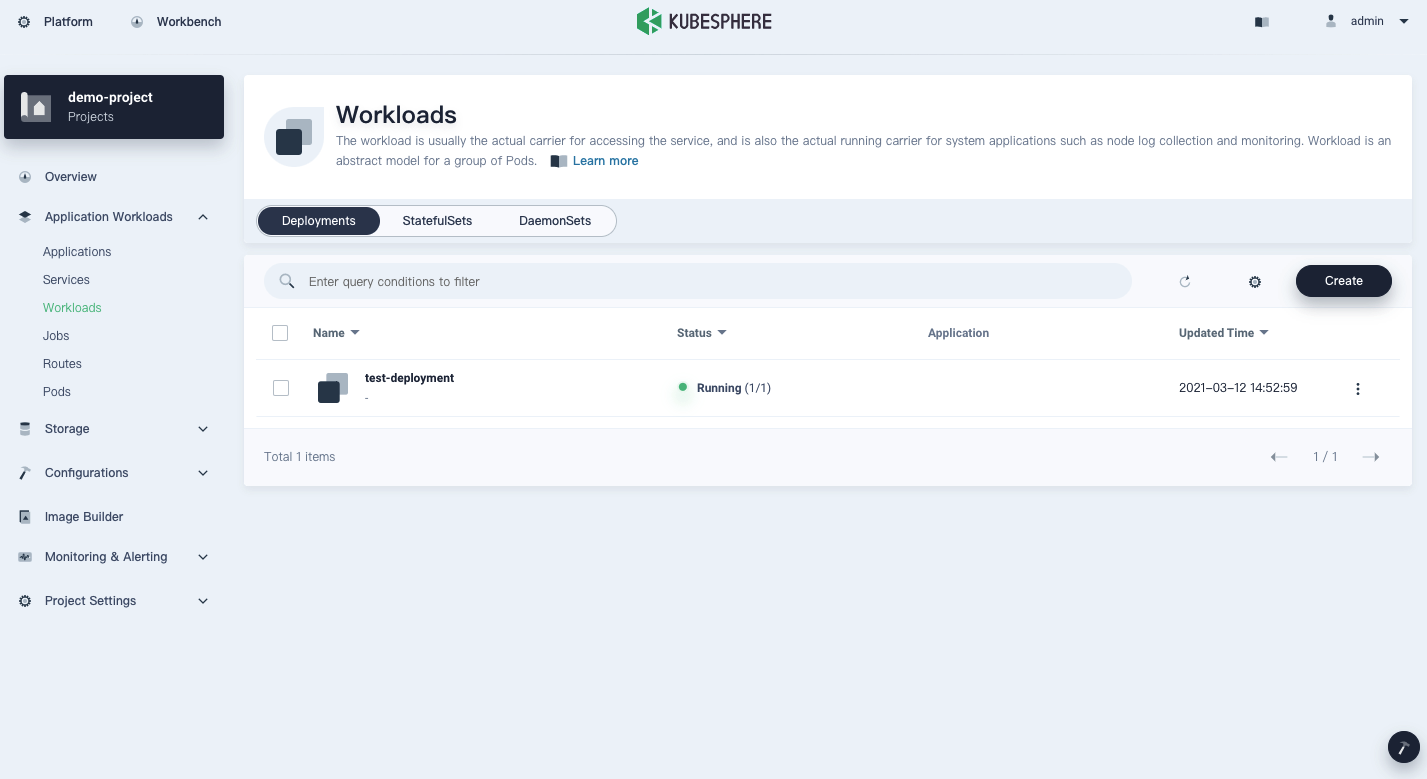Select Workloads in the sidebar
Viewport: 1427px width, 779px height.
click(x=72, y=308)
